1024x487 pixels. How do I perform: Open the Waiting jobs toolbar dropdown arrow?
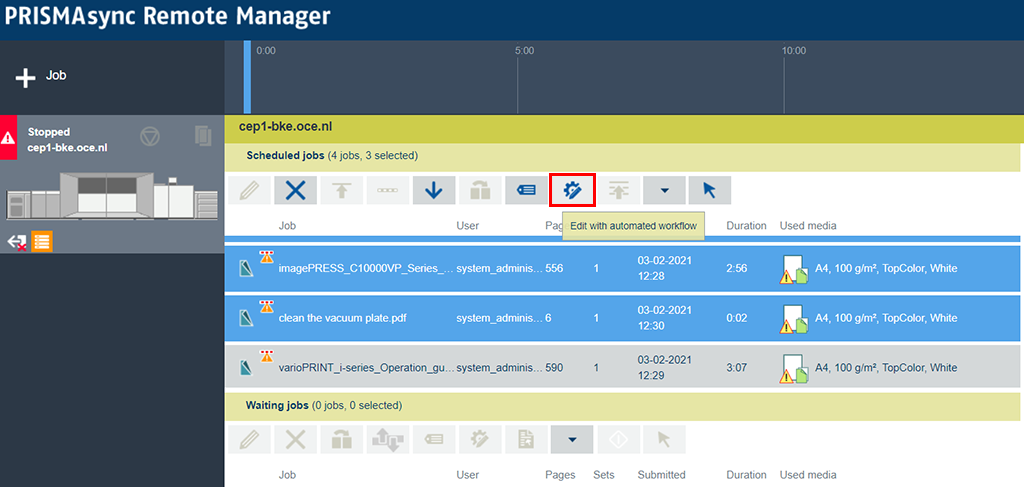572,439
